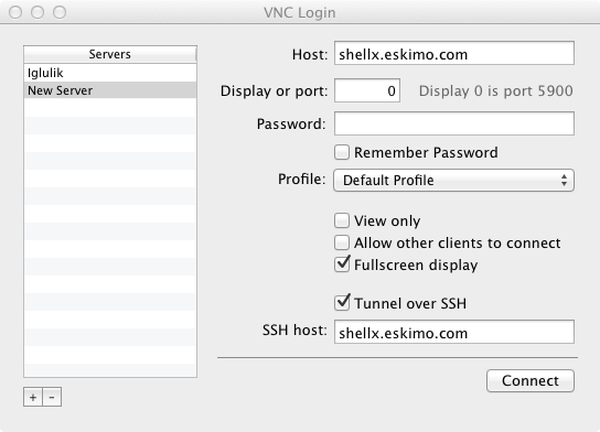Click the minus button to remove server
This screenshot has height=432, width=600.
coord(52,397)
